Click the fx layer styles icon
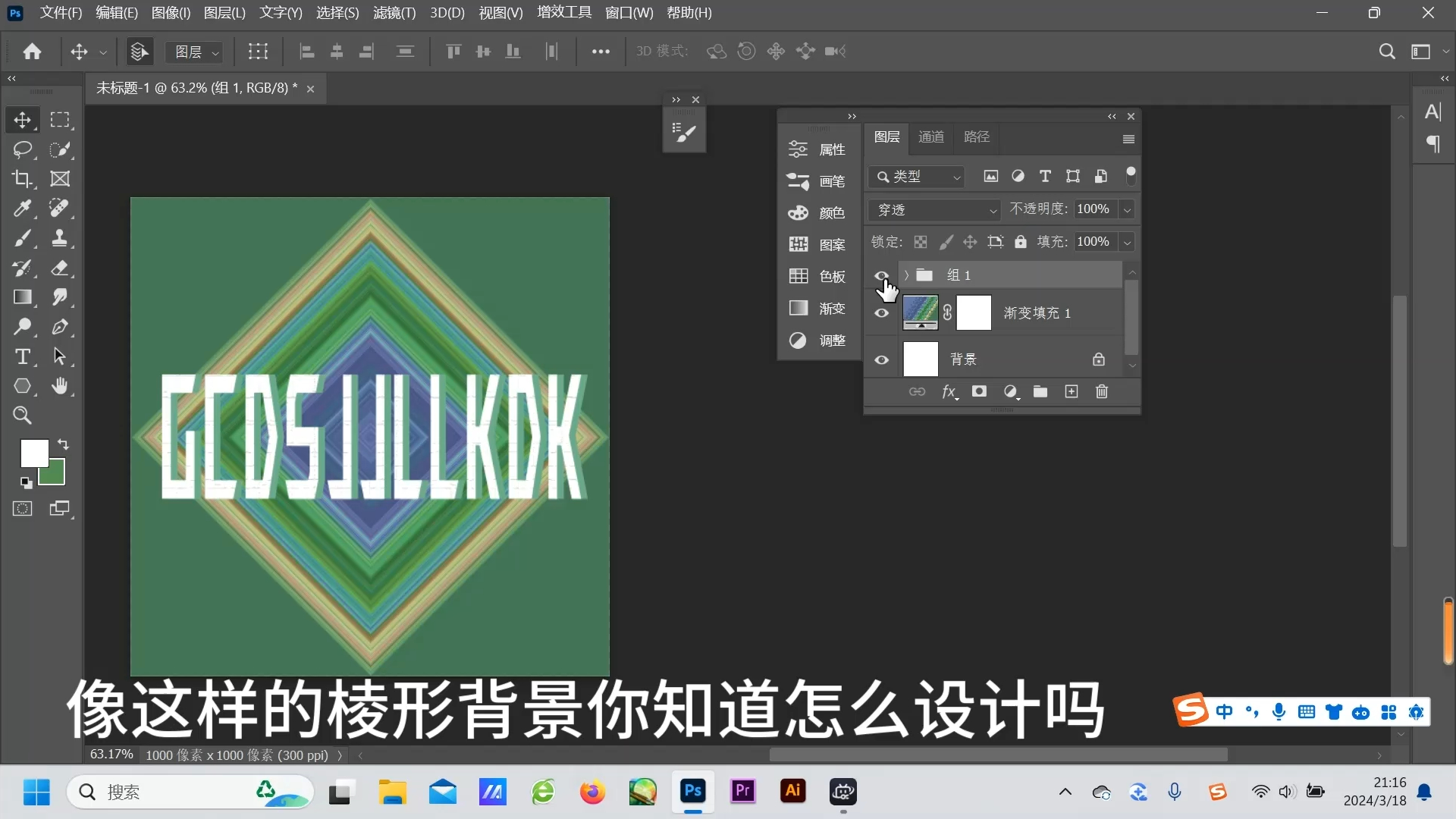 [949, 392]
